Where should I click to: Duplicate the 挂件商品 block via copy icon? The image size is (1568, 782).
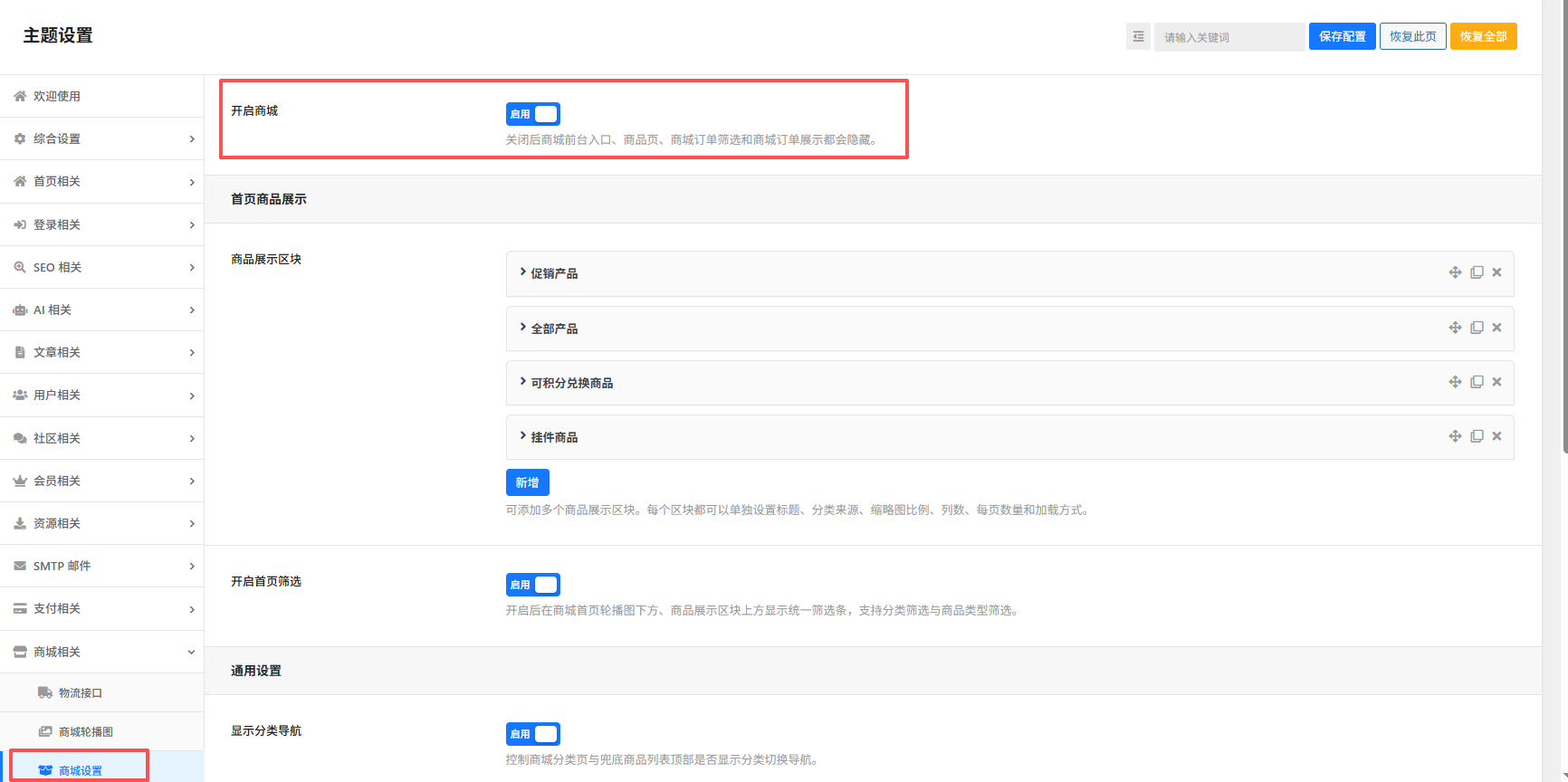point(1477,436)
